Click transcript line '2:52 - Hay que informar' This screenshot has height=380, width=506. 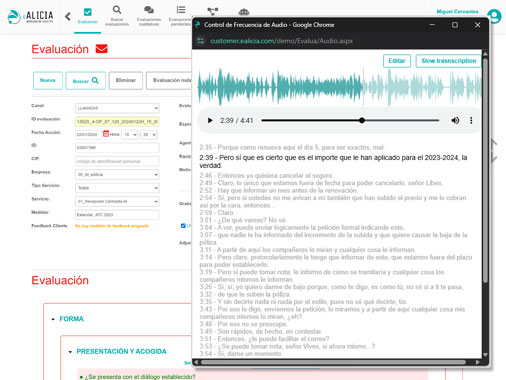278,190
